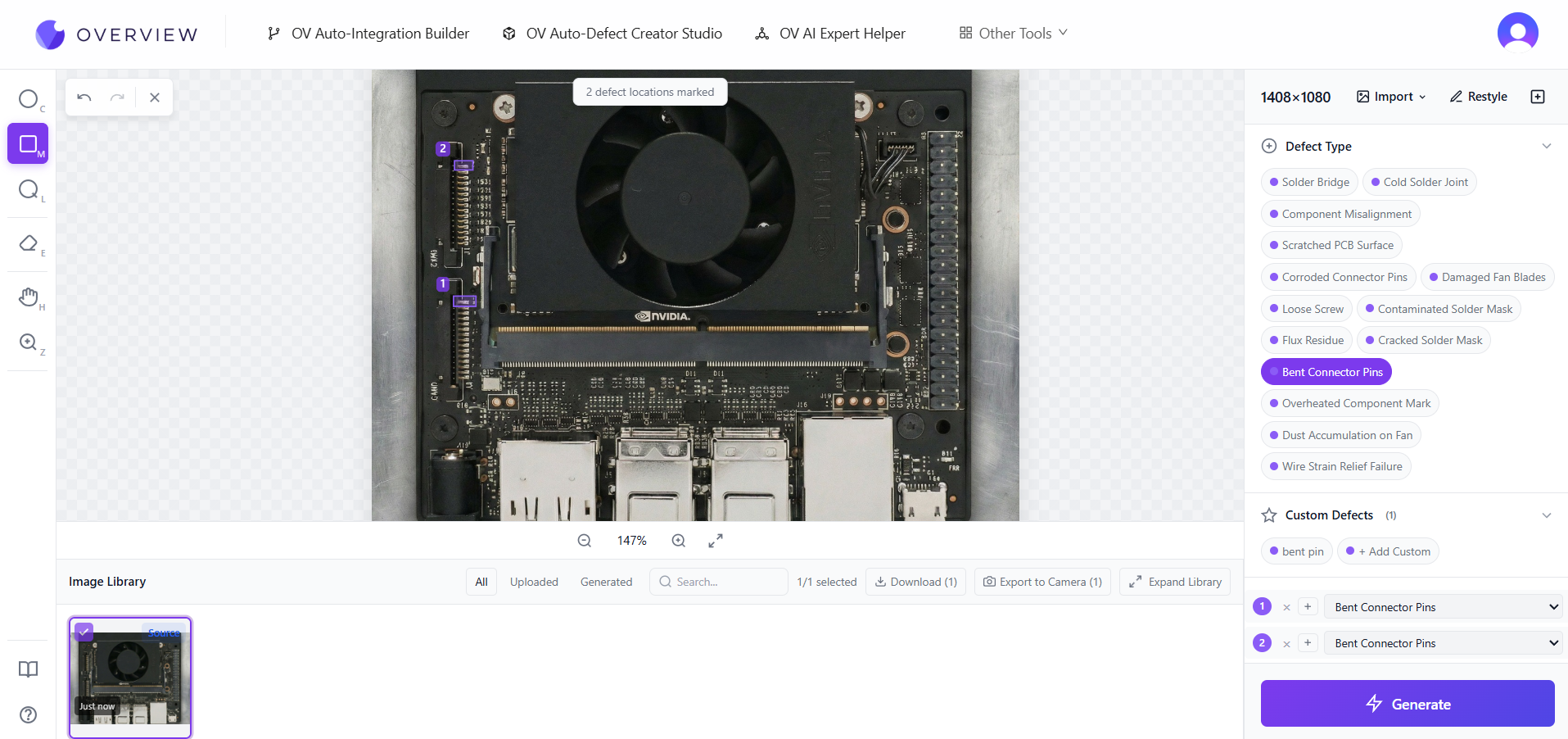Click the Generate button
Screen dimensions: 1568x739
pyautogui.click(x=1407, y=704)
